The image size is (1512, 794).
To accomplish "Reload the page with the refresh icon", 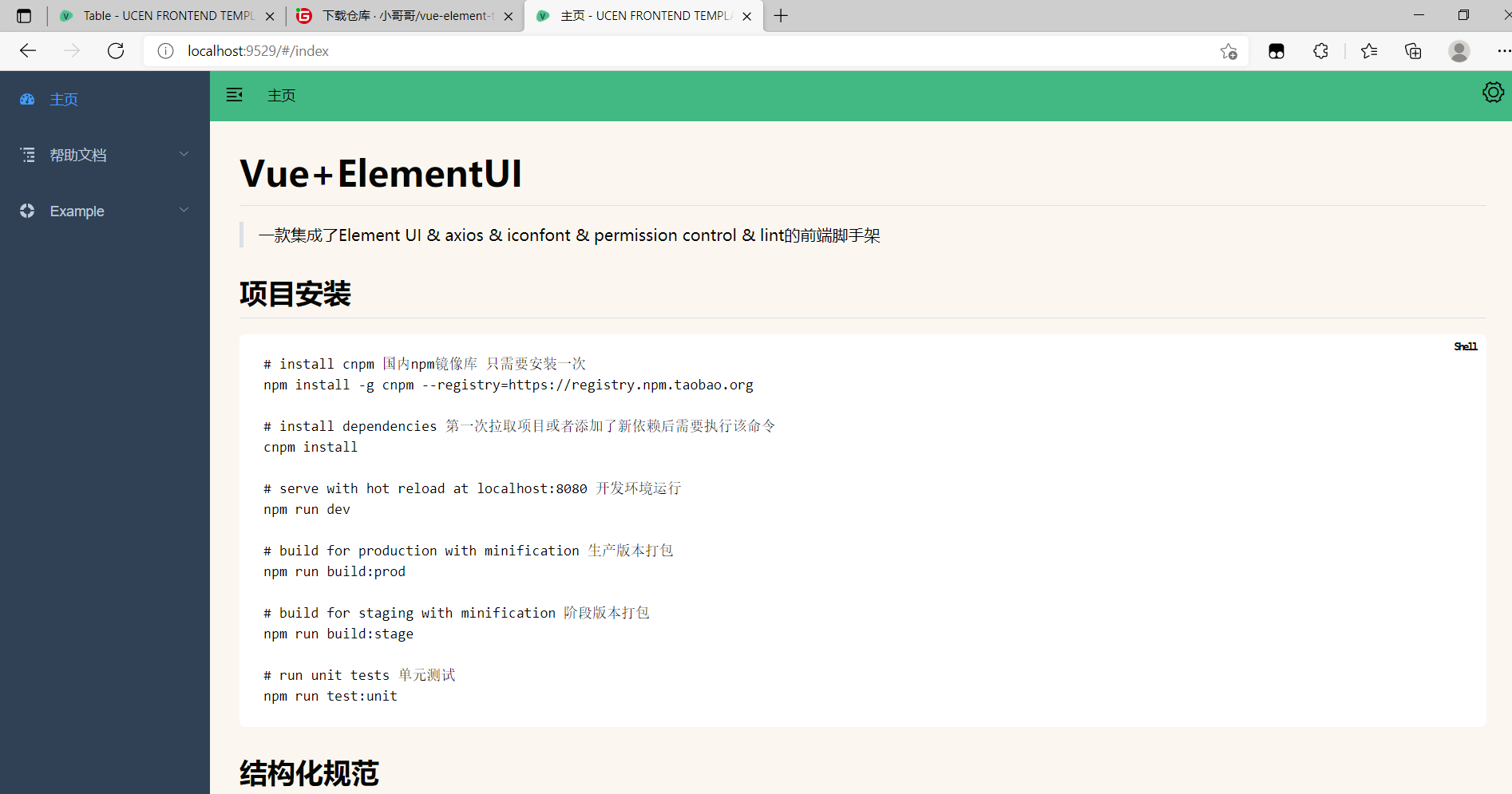I will [x=116, y=51].
